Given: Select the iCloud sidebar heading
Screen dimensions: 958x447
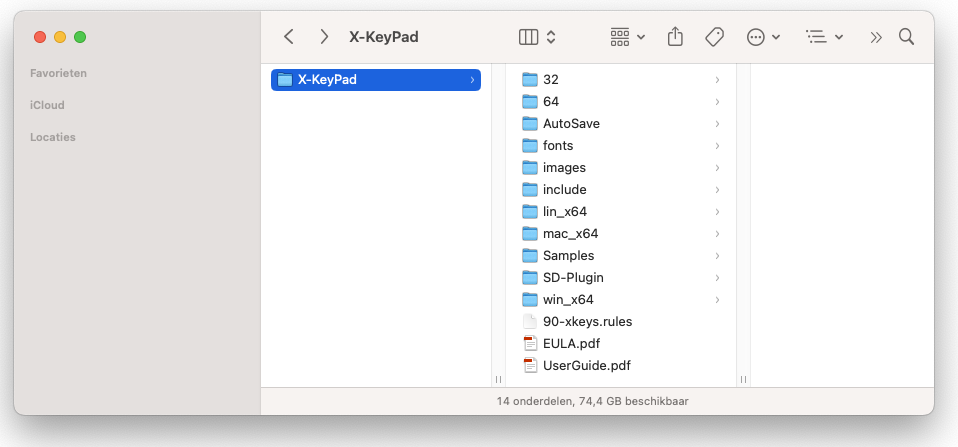Looking at the screenshot, I should pos(47,105).
